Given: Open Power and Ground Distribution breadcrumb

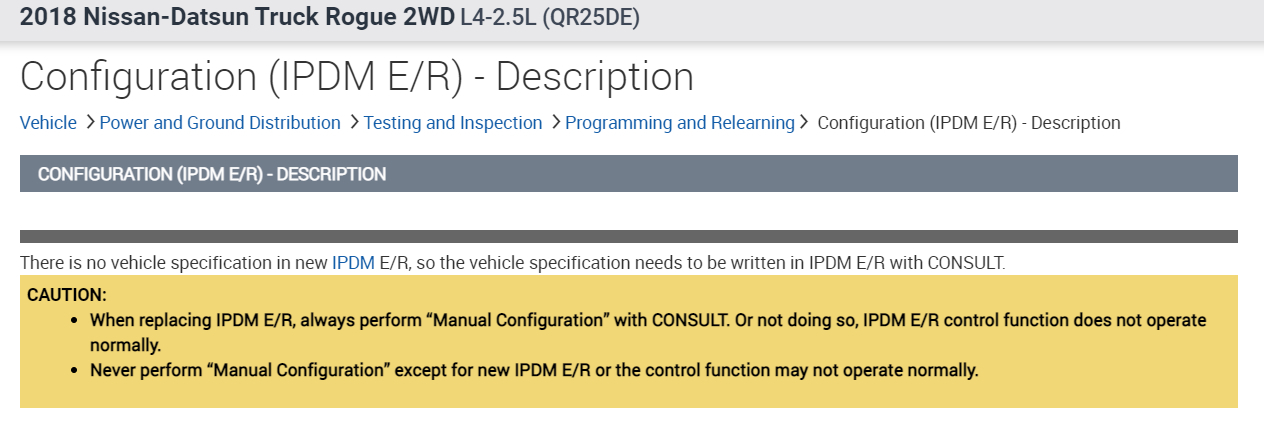Looking at the screenshot, I should (x=220, y=123).
